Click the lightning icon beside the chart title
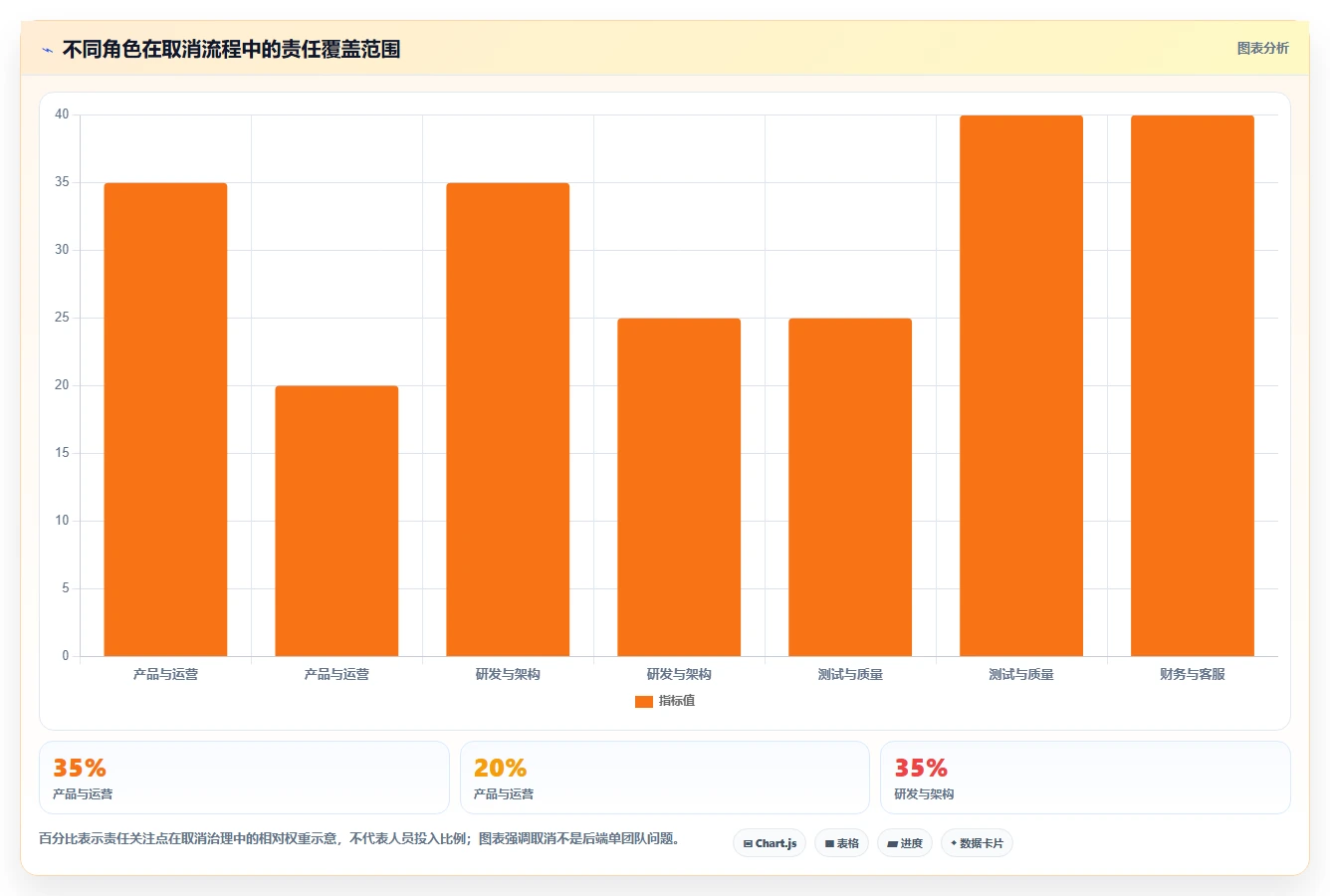This screenshot has height=896, width=1330. pyautogui.click(x=47, y=50)
